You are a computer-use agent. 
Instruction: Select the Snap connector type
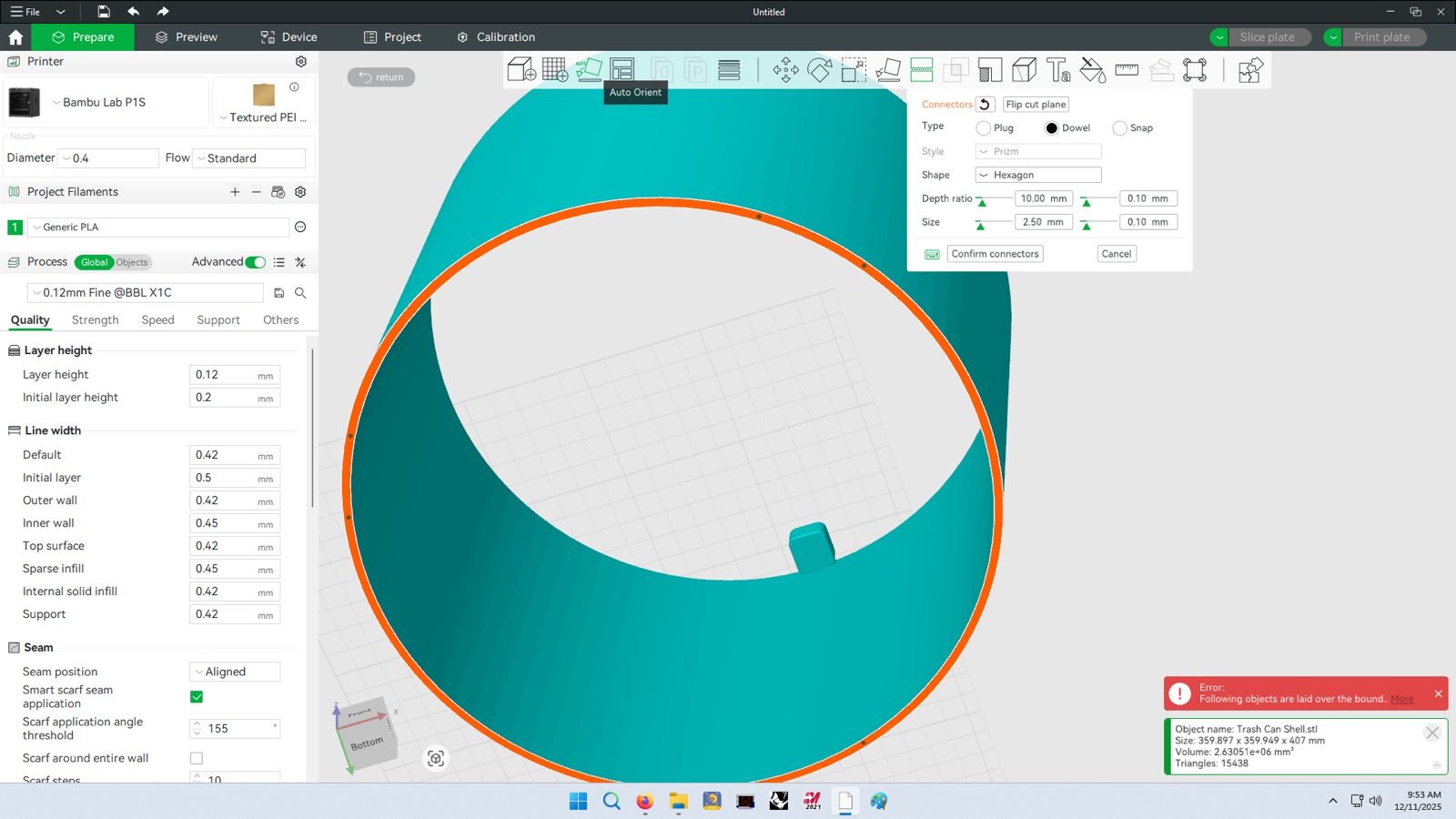(x=1120, y=128)
